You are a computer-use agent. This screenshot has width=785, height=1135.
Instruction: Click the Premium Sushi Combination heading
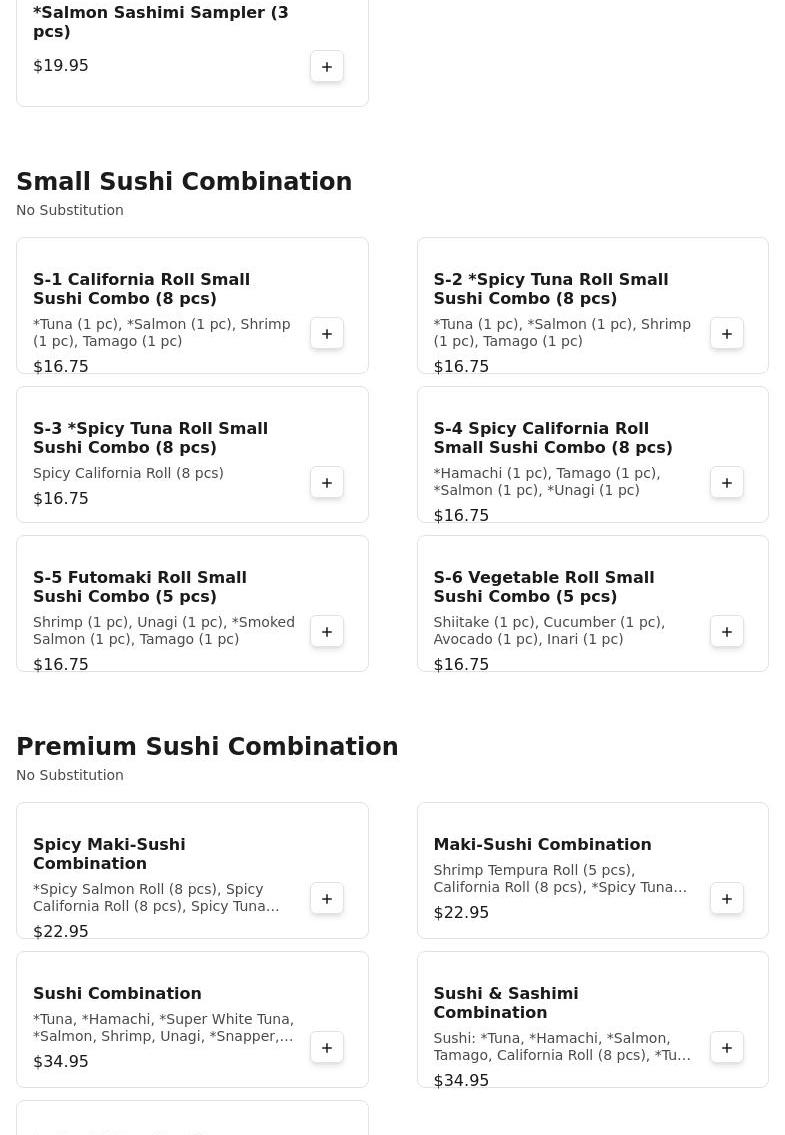coord(207,747)
